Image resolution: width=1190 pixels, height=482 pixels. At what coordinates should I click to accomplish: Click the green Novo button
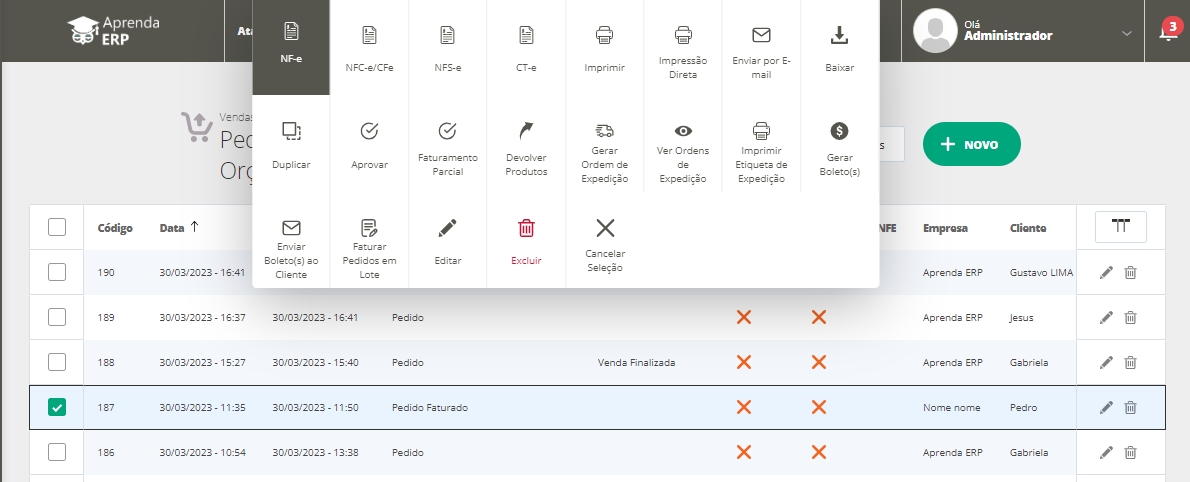point(970,144)
